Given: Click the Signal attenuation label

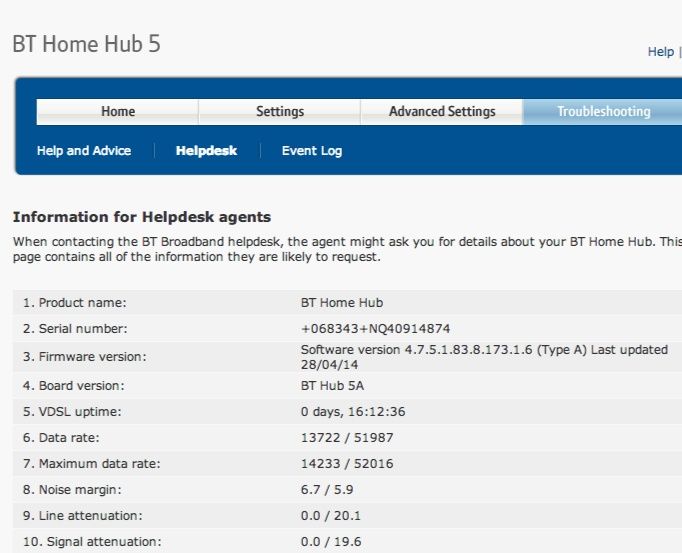Looking at the screenshot, I should tap(92, 542).
